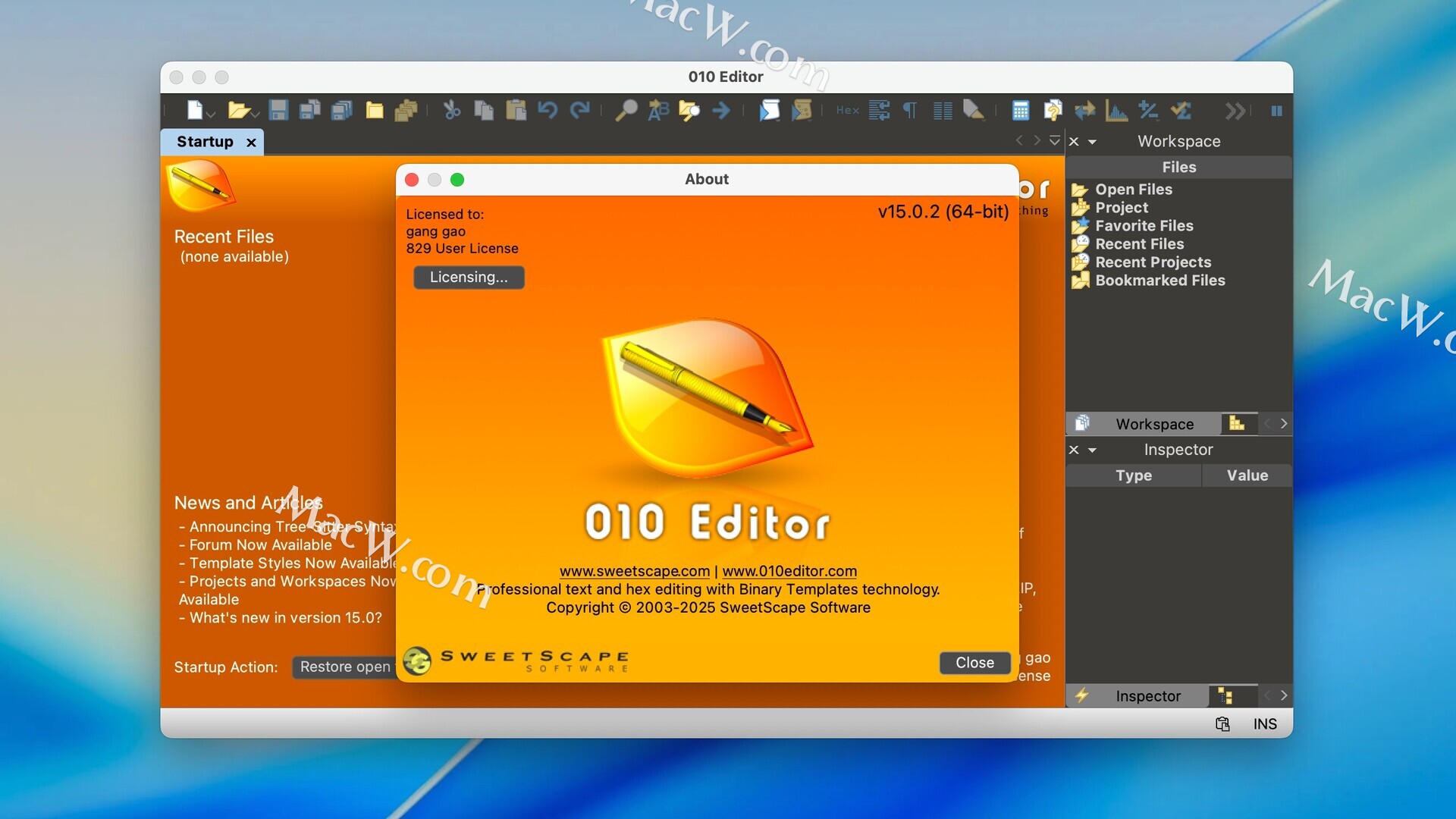Click the Run Template icon

point(802,111)
